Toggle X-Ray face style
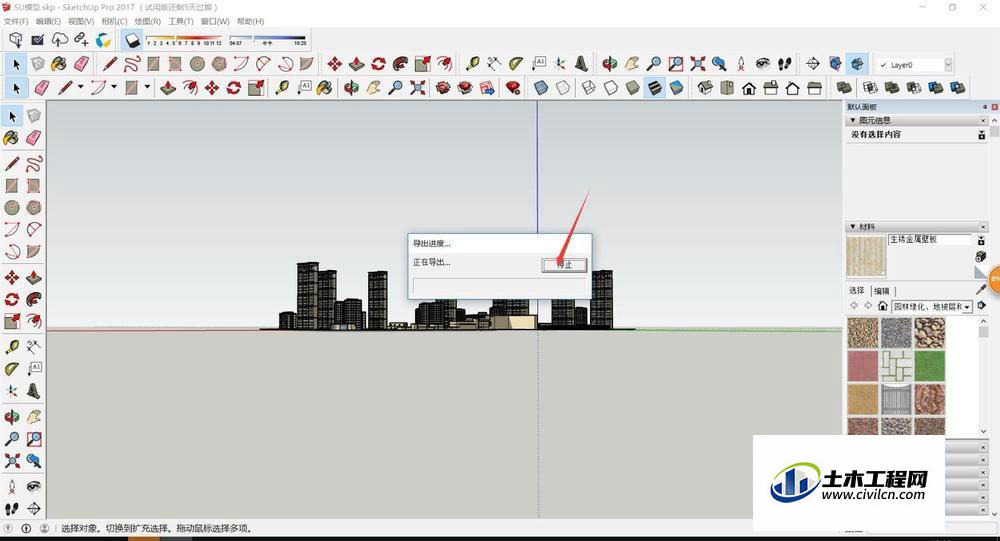The image size is (1000, 541). click(541, 87)
